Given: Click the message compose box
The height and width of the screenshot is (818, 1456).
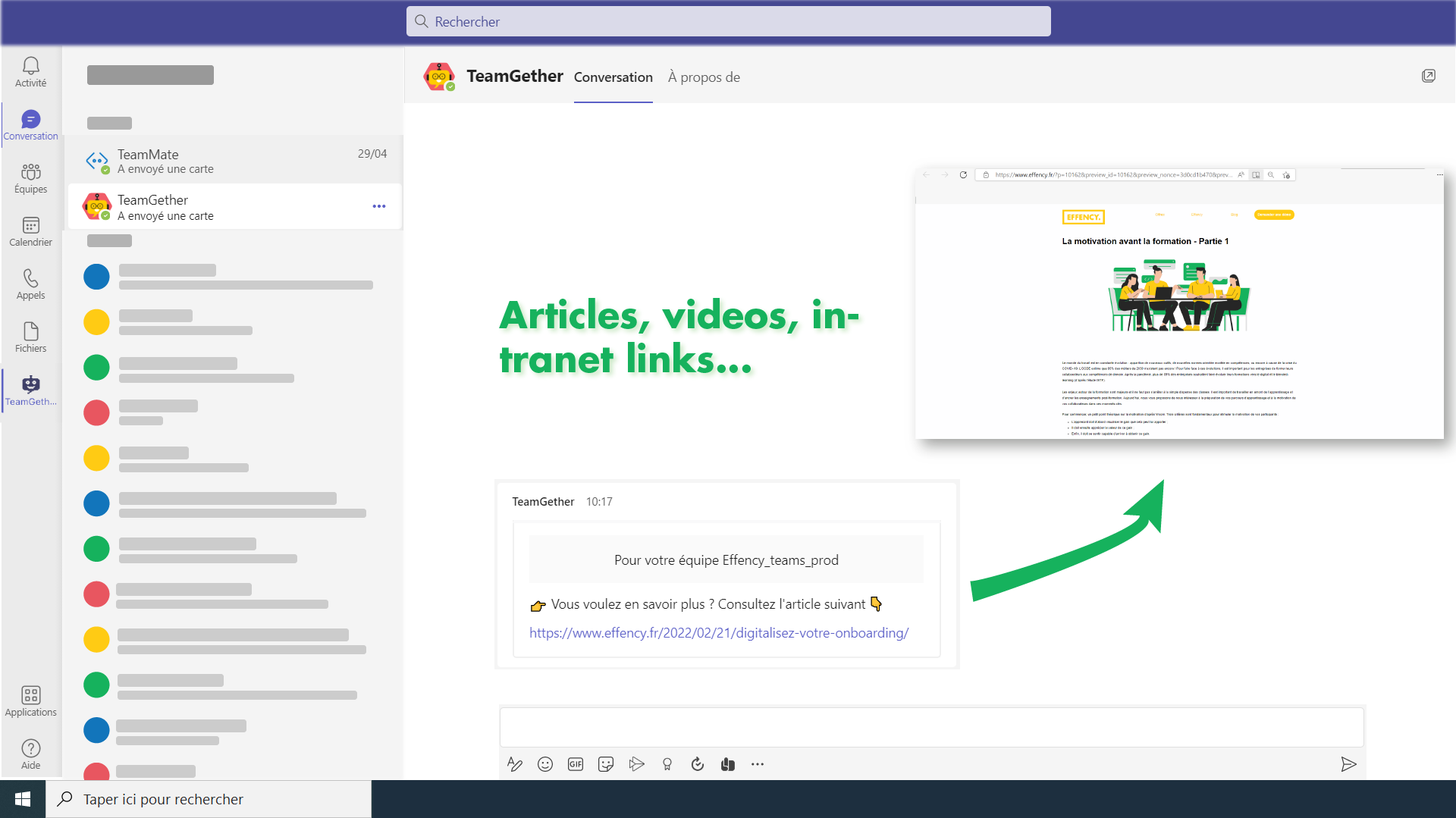Looking at the screenshot, I should [x=931, y=727].
